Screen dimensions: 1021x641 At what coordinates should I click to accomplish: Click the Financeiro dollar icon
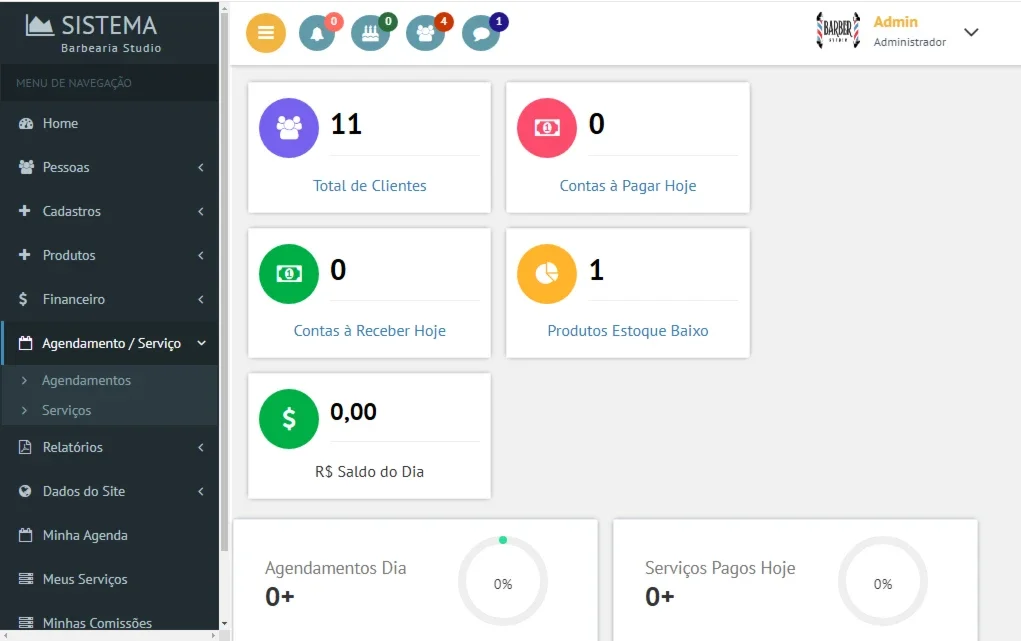23,299
